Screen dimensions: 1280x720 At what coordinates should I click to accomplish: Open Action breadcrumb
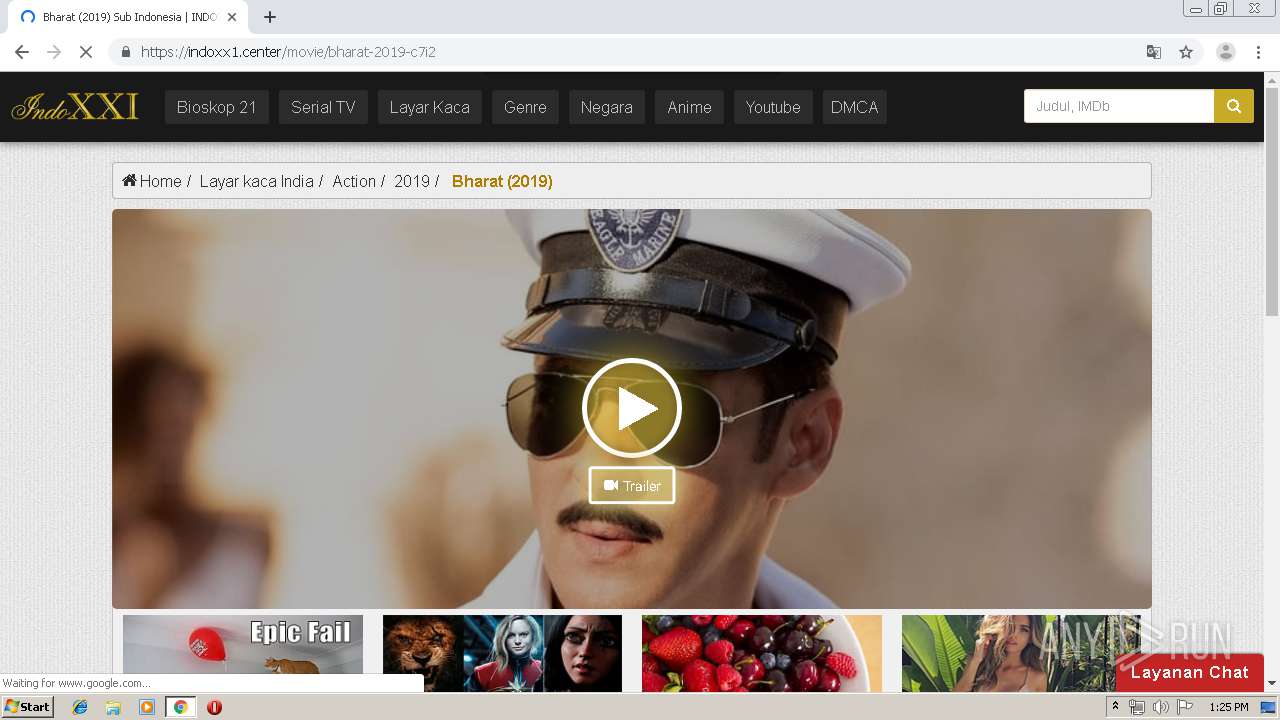[354, 181]
